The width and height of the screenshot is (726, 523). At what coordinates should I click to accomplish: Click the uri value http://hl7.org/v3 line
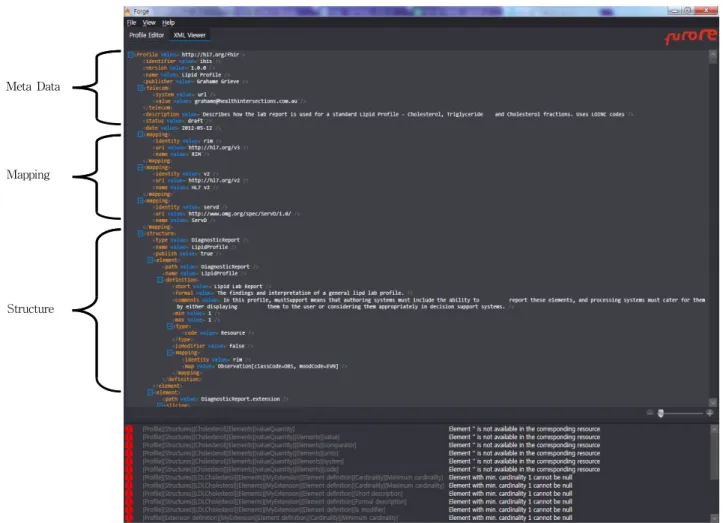point(200,148)
